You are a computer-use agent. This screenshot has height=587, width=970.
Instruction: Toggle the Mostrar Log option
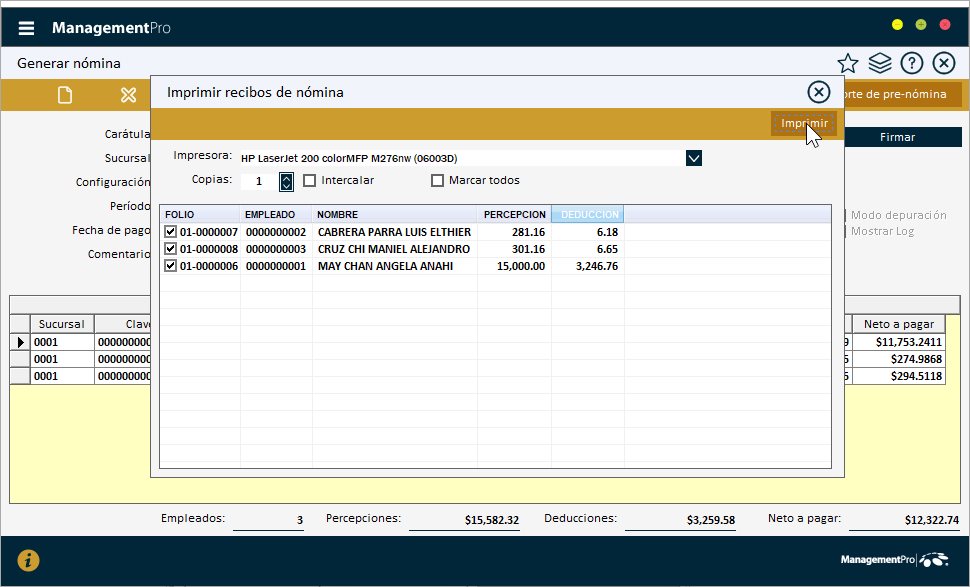882,231
